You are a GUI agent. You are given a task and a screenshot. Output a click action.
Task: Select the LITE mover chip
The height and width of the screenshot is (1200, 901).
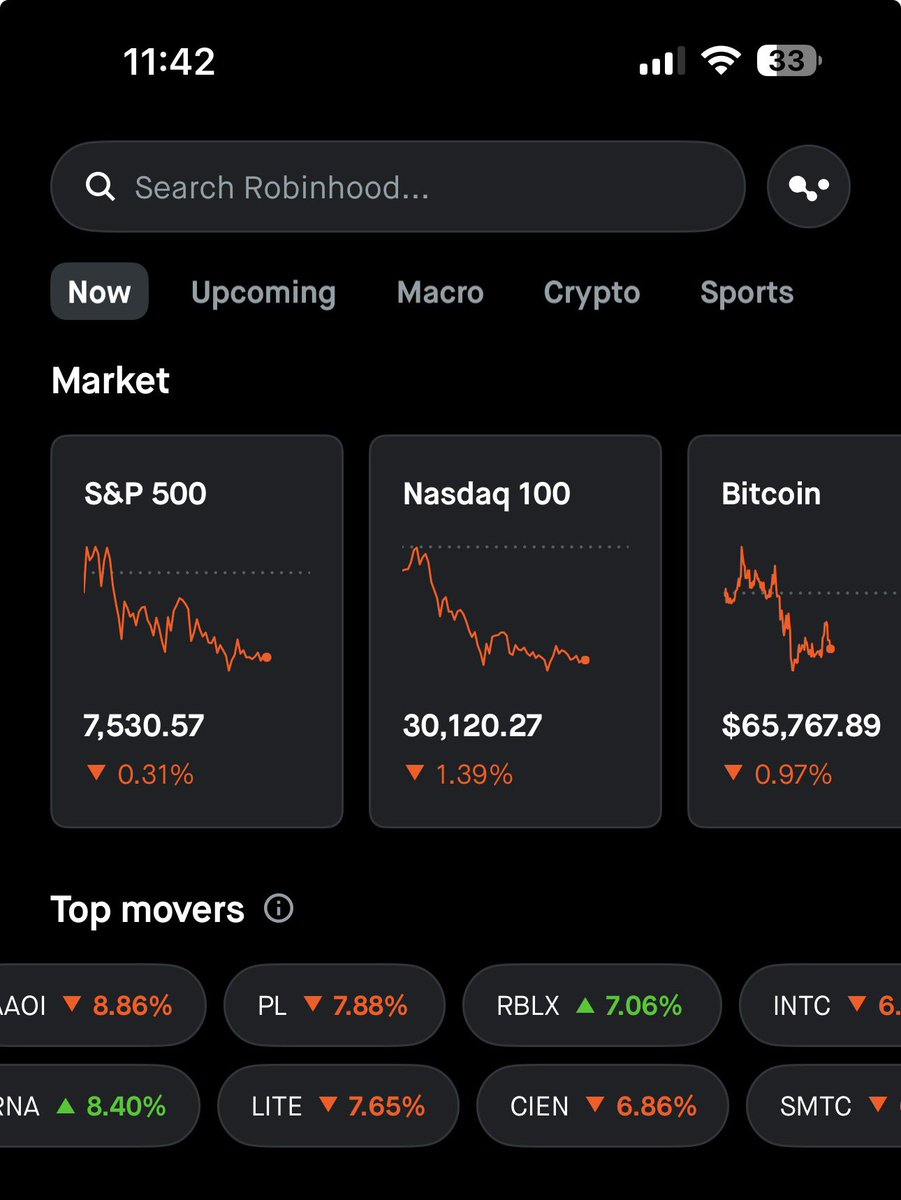pyautogui.click(x=338, y=1106)
